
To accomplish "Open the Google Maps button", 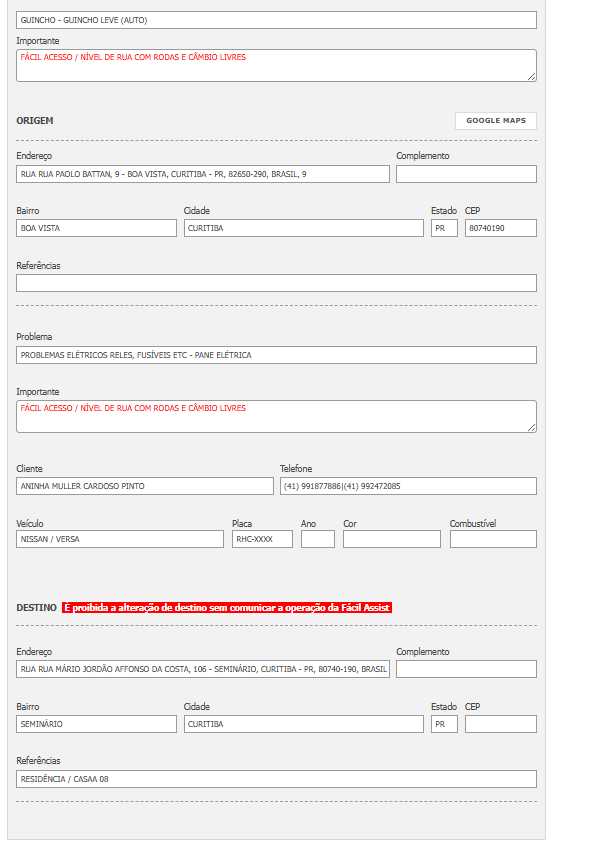I will tap(496, 121).
